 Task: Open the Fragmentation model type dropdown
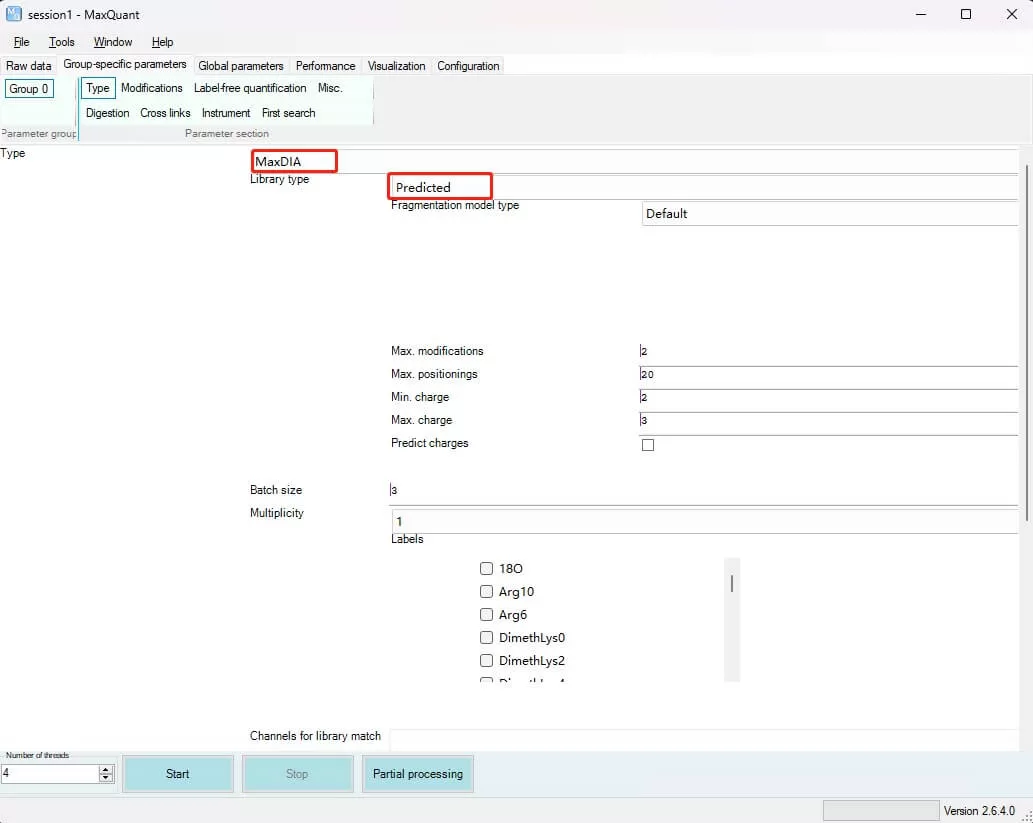828,213
